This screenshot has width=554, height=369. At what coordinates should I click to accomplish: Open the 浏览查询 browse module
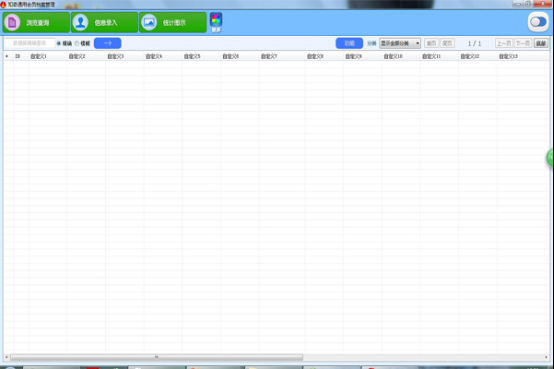coord(36,23)
